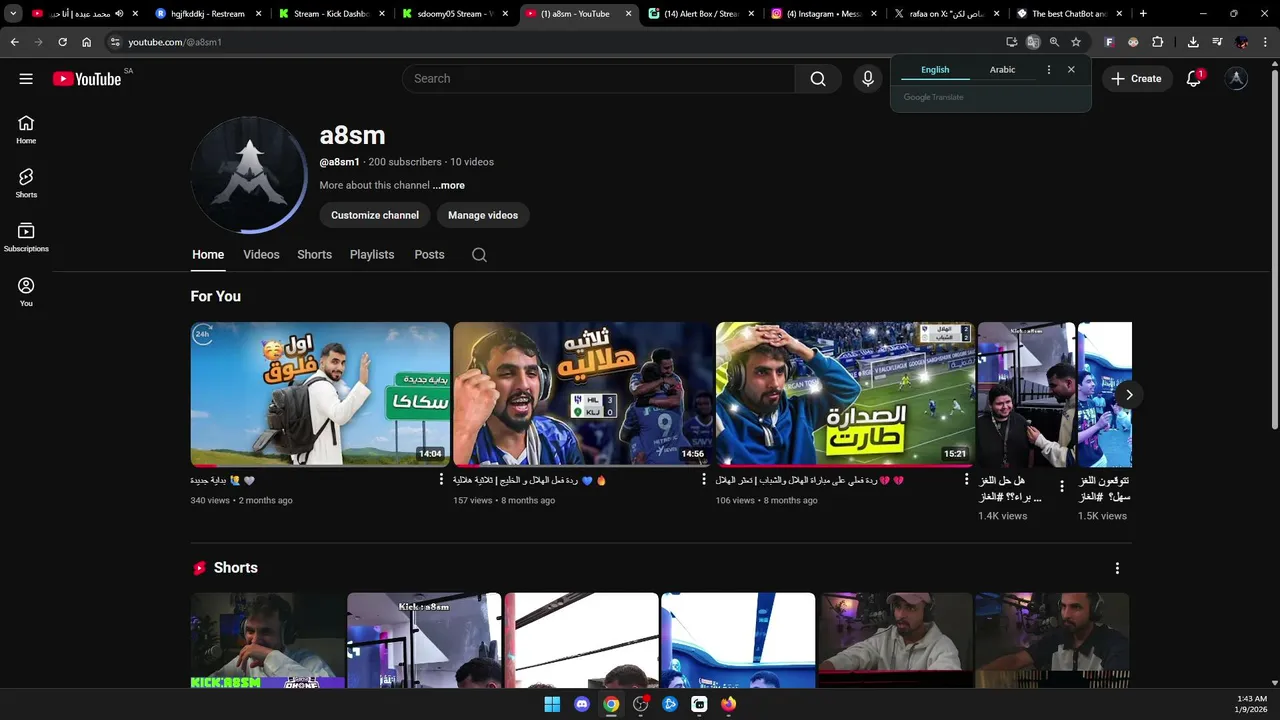Select Arabic in Translate popup
Viewport: 1280px width, 720px height.
pos(1002,70)
